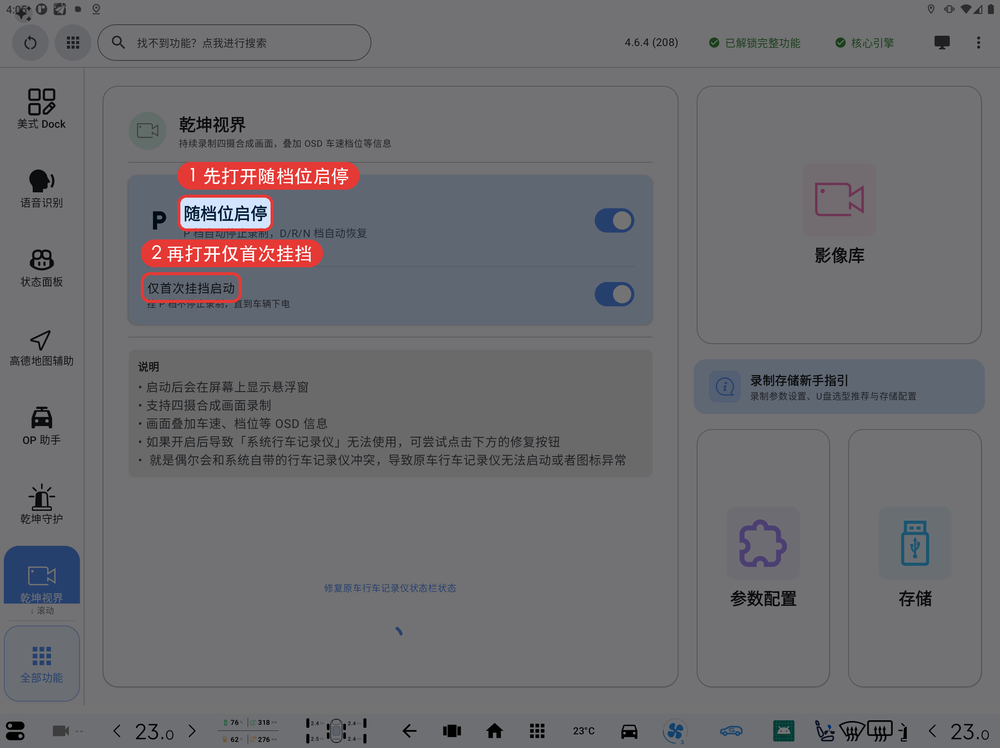Open battery and range stats widget
Screen dimensions: 1000x748
tap(249, 731)
